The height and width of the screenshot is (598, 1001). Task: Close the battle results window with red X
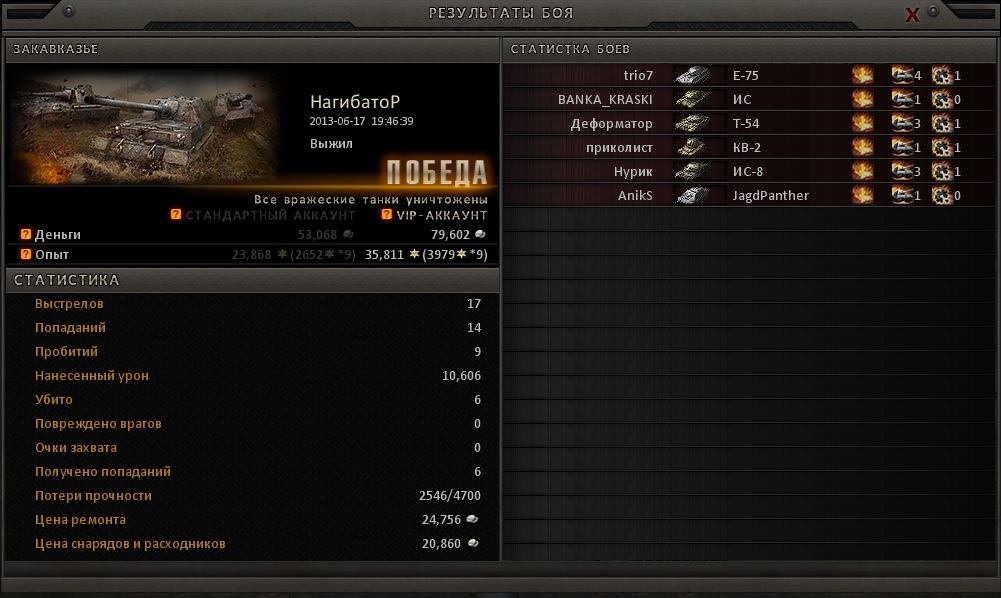click(x=912, y=15)
